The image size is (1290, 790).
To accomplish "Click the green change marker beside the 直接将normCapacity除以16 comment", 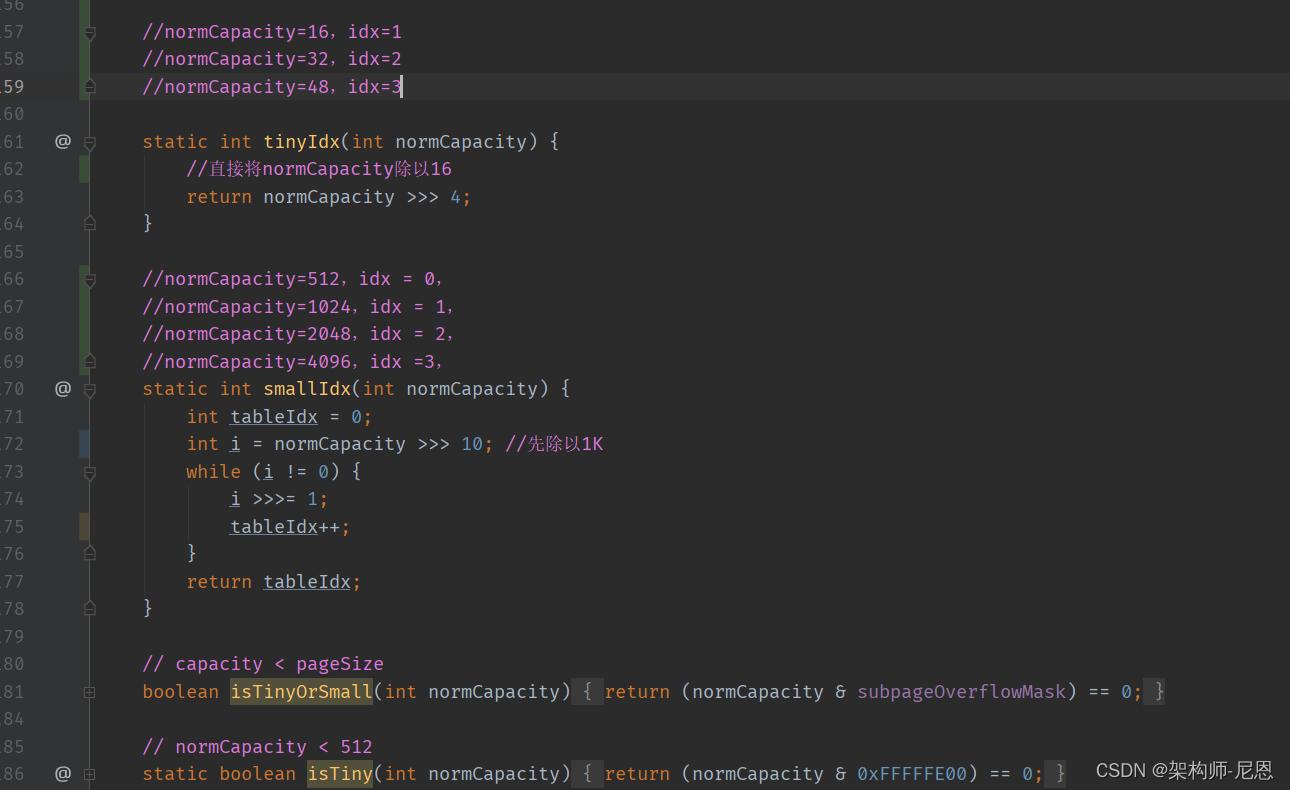I will click(x=84, y=169).
